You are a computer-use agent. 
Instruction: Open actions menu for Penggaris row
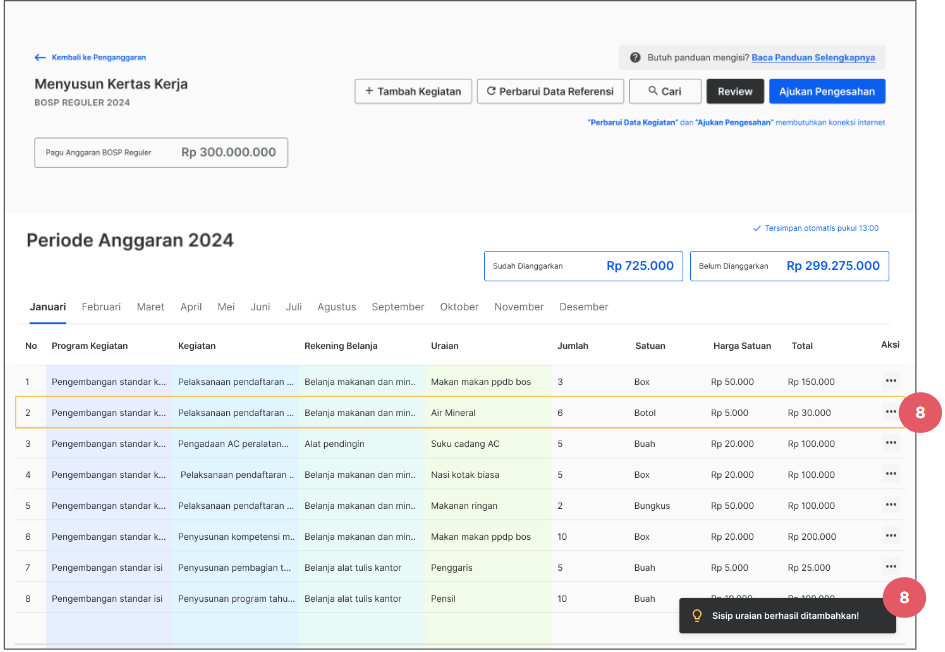(890, 566)
